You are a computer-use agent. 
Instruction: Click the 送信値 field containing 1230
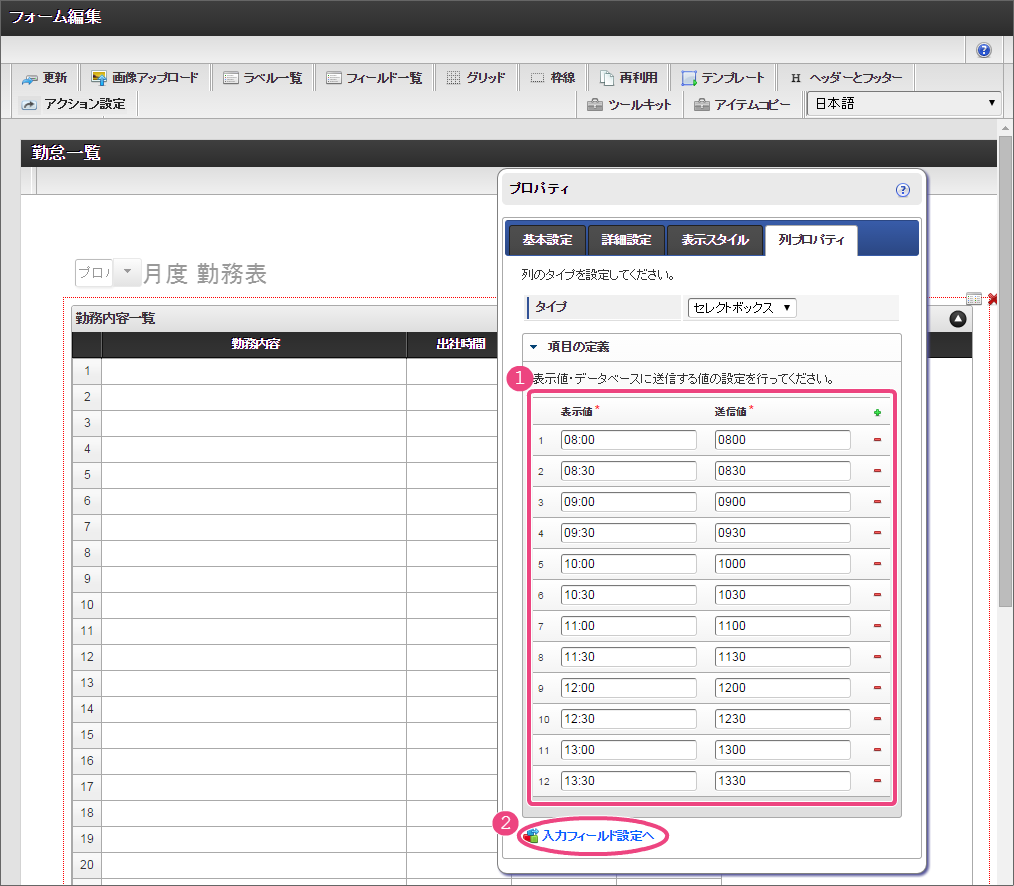point(782,719)
